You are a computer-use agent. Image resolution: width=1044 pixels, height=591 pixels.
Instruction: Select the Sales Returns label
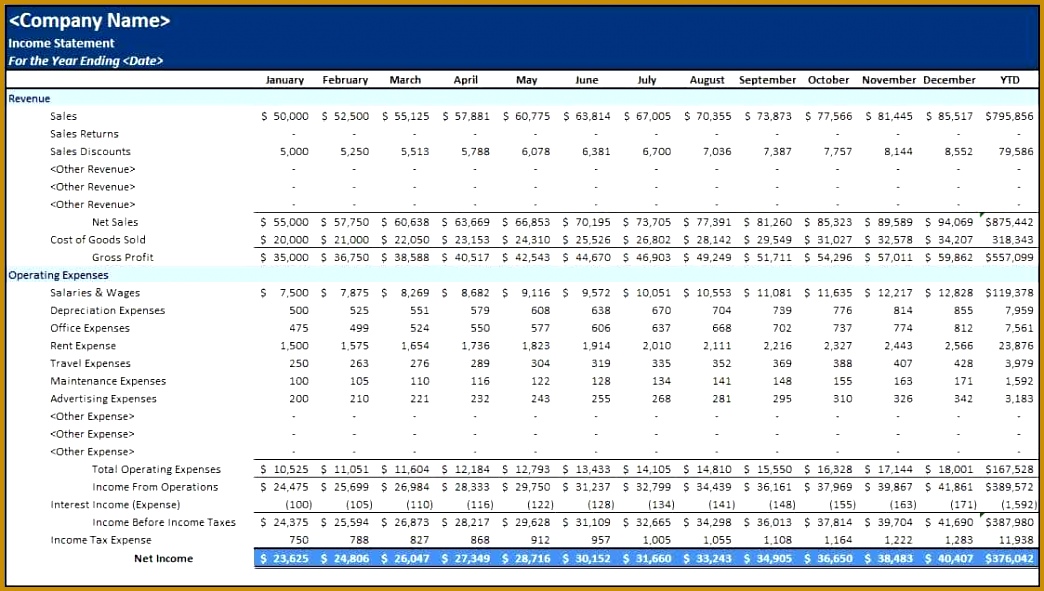click(84, 133)
